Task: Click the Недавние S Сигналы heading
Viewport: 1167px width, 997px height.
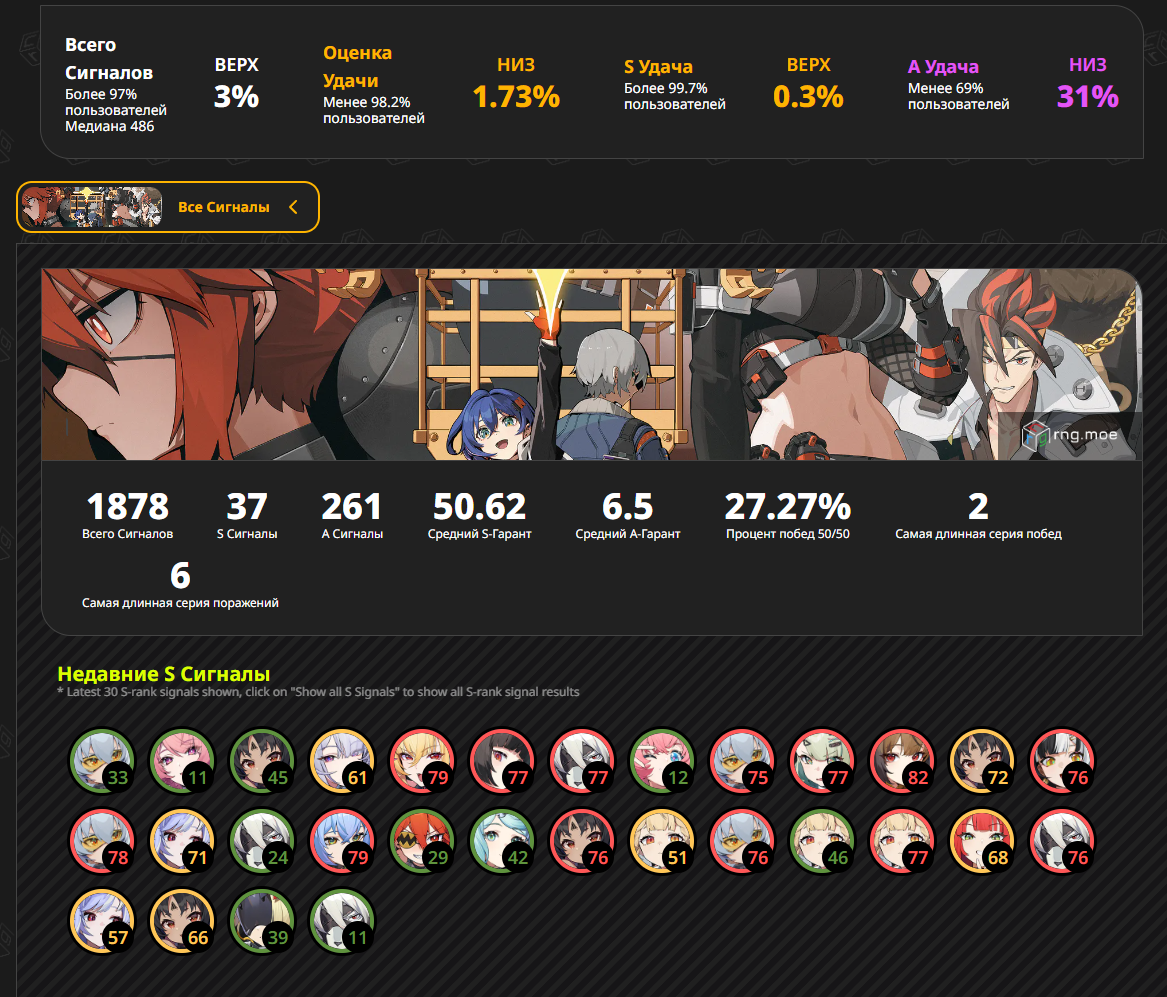Action: [x=164, y=673]
